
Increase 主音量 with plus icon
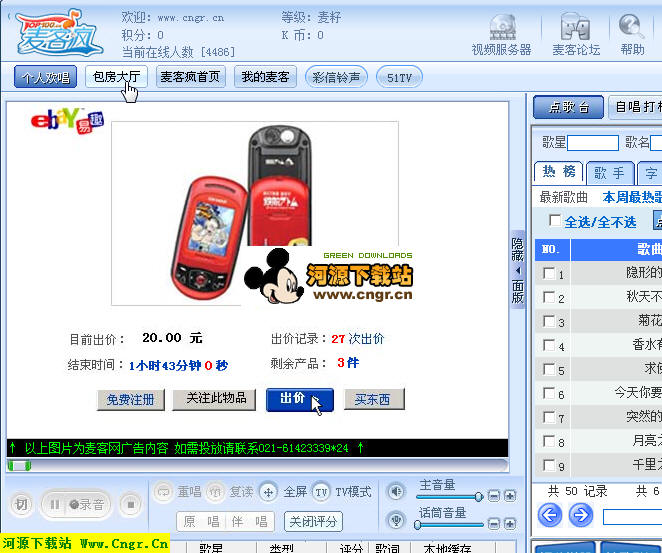pos(510,496)
